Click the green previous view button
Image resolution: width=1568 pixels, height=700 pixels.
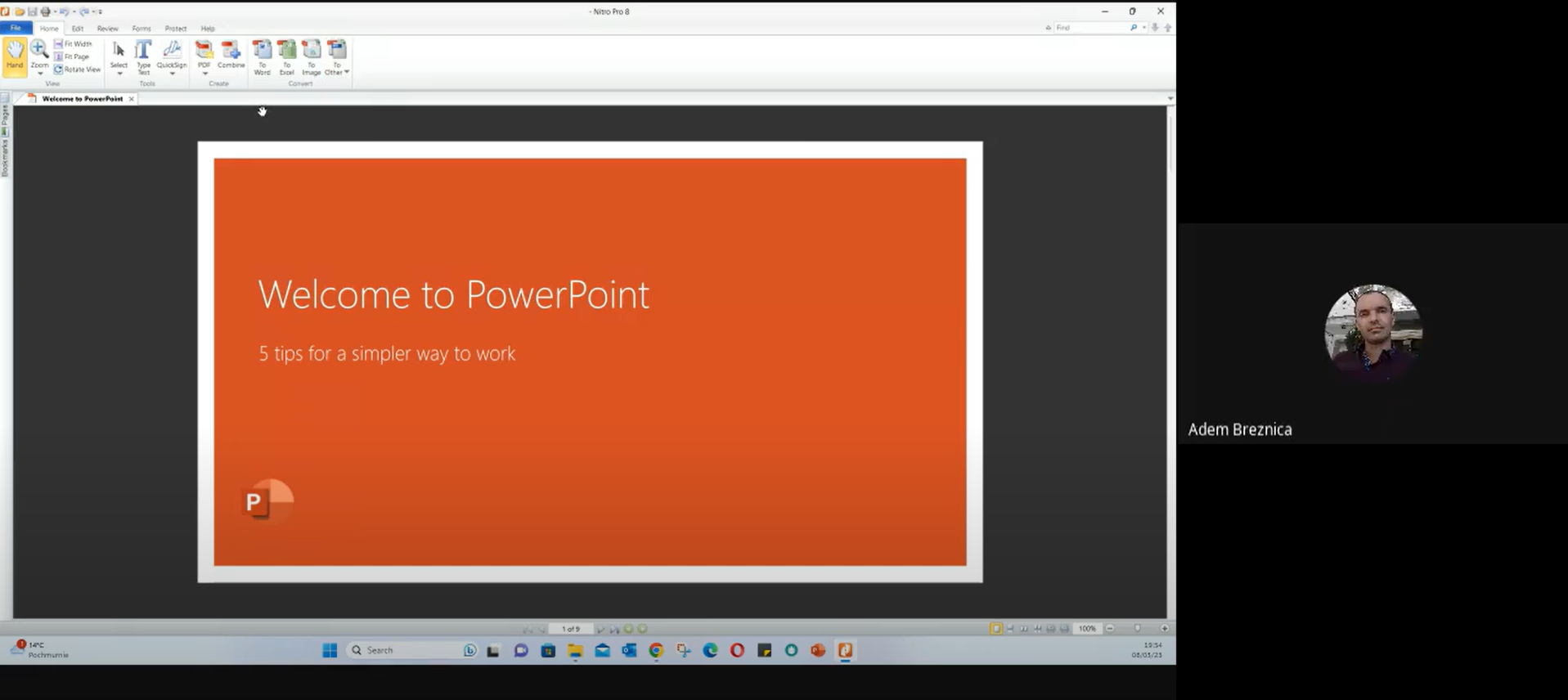[628, 629]
